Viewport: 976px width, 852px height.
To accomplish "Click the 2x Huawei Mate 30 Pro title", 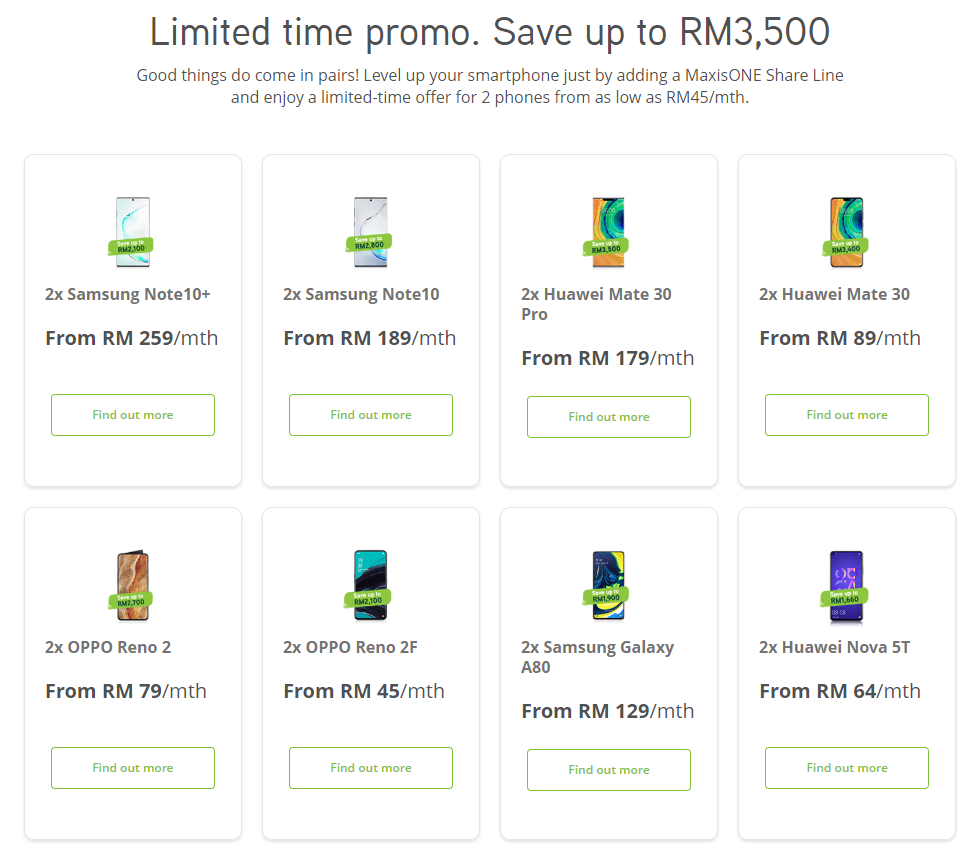I will [x=596, y=304].
